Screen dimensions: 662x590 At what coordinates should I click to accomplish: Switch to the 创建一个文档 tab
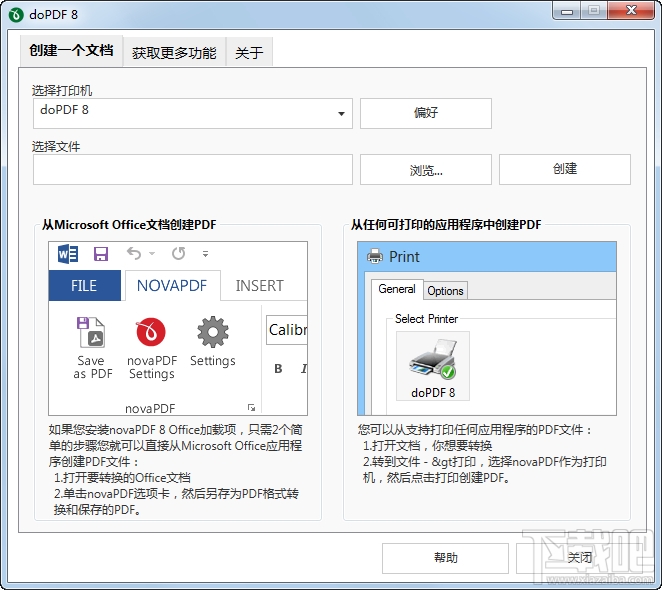click(71, 51)
